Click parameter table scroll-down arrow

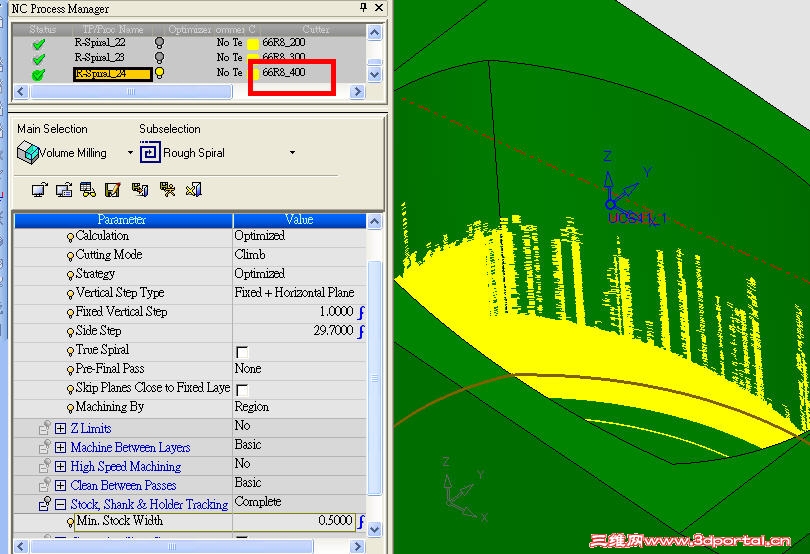coord(375,530)
